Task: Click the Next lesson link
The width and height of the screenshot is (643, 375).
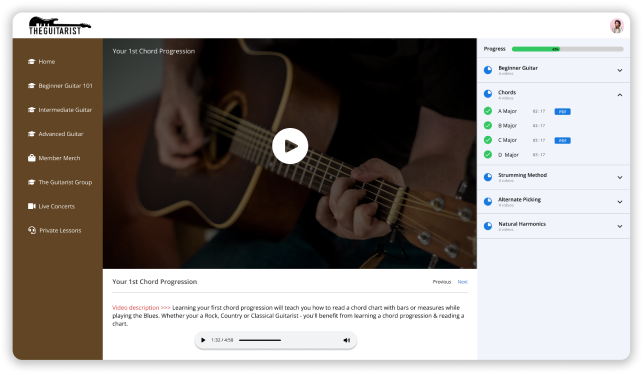Action: coord(463,282)
